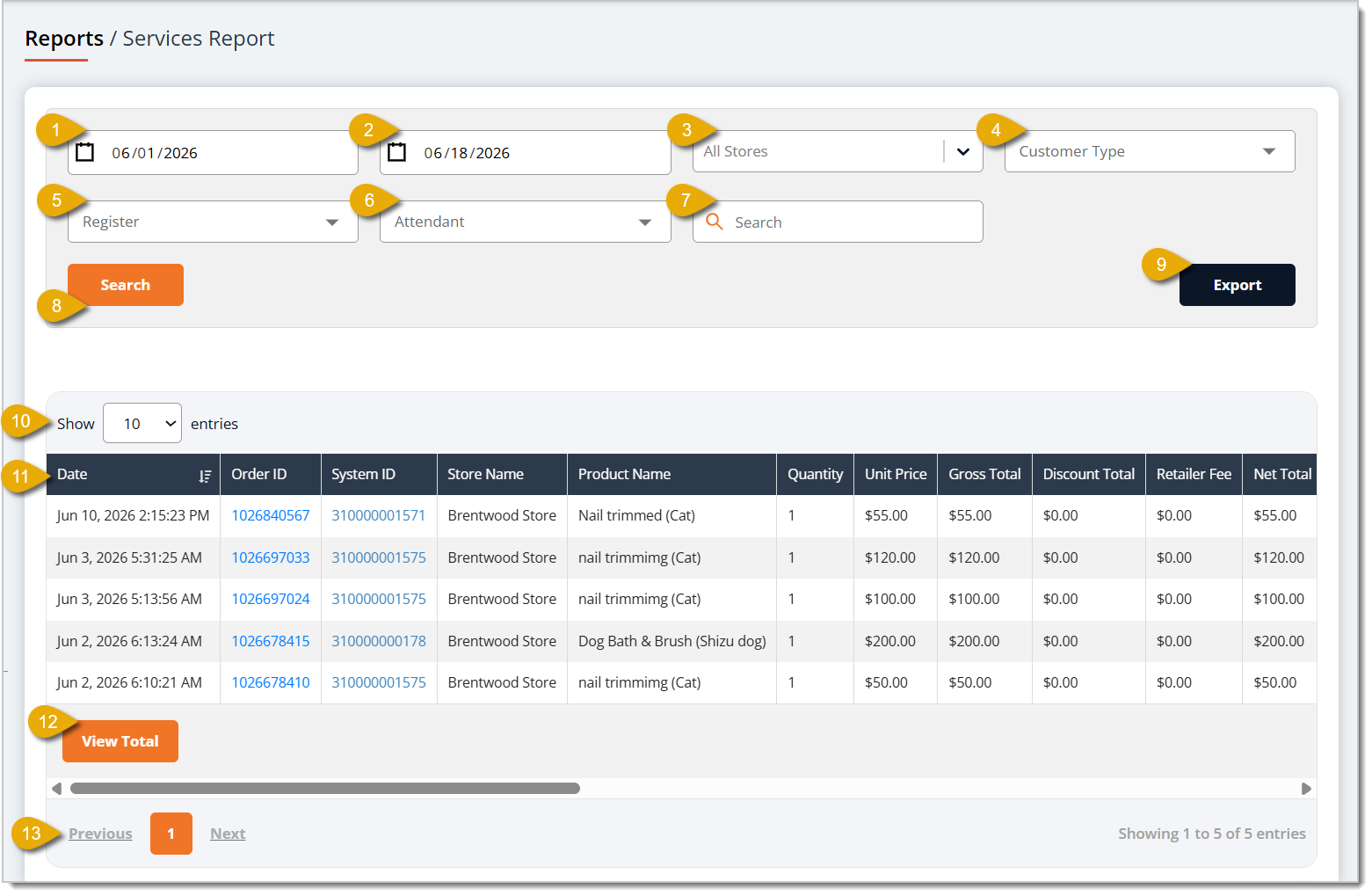Open order 1026678415 link
This screenshot has width=1372, height=896.
click(271, 641)
